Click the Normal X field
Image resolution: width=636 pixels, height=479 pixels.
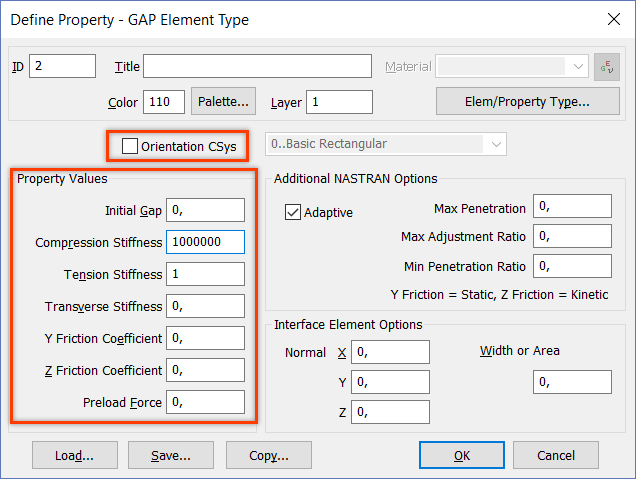click(390, 352)
